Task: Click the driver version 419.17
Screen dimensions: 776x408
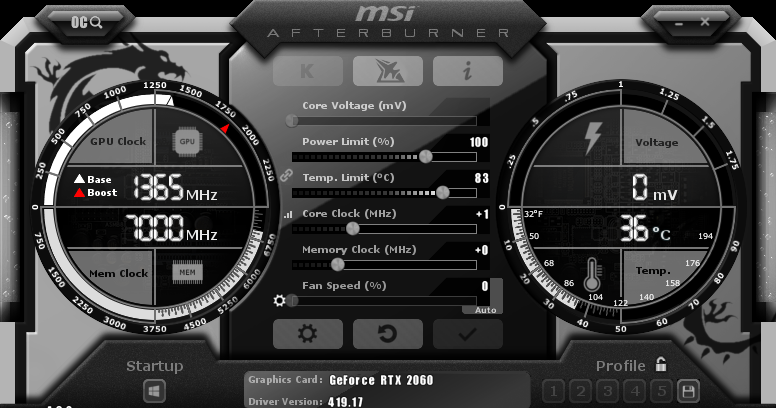Action: pos(345,402)
